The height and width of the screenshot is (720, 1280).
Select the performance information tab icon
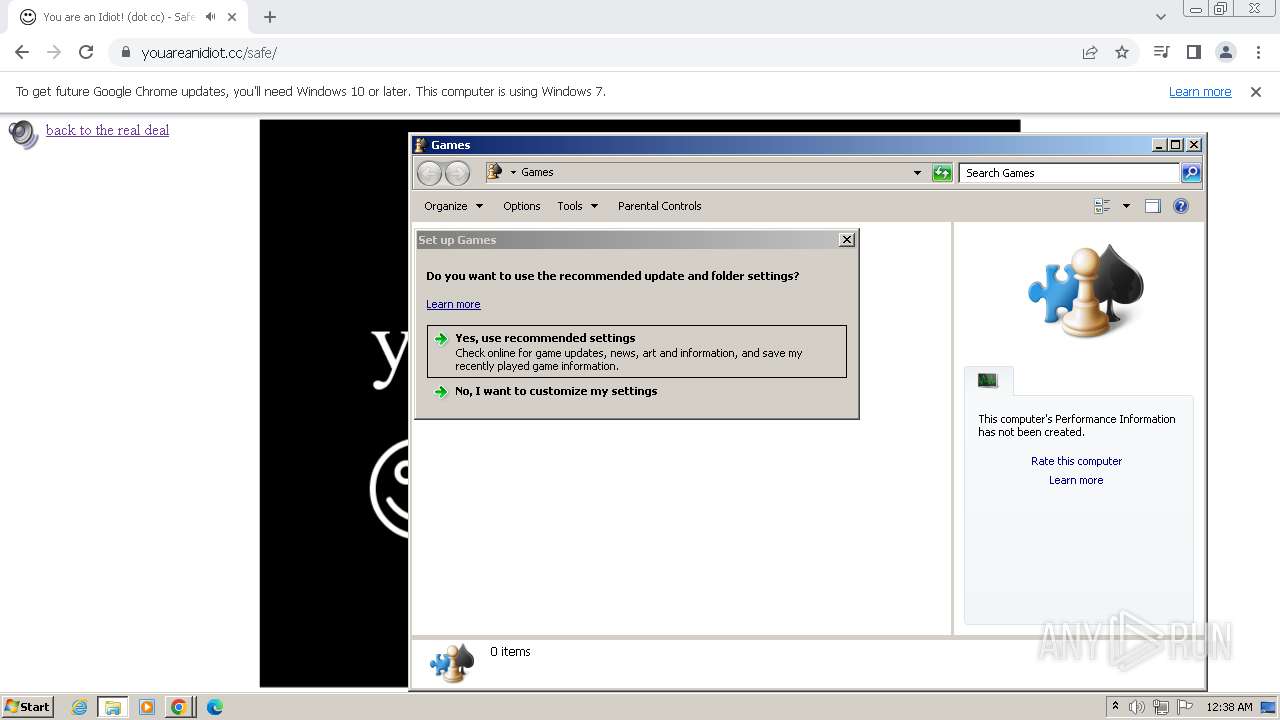tap(988, 380)
